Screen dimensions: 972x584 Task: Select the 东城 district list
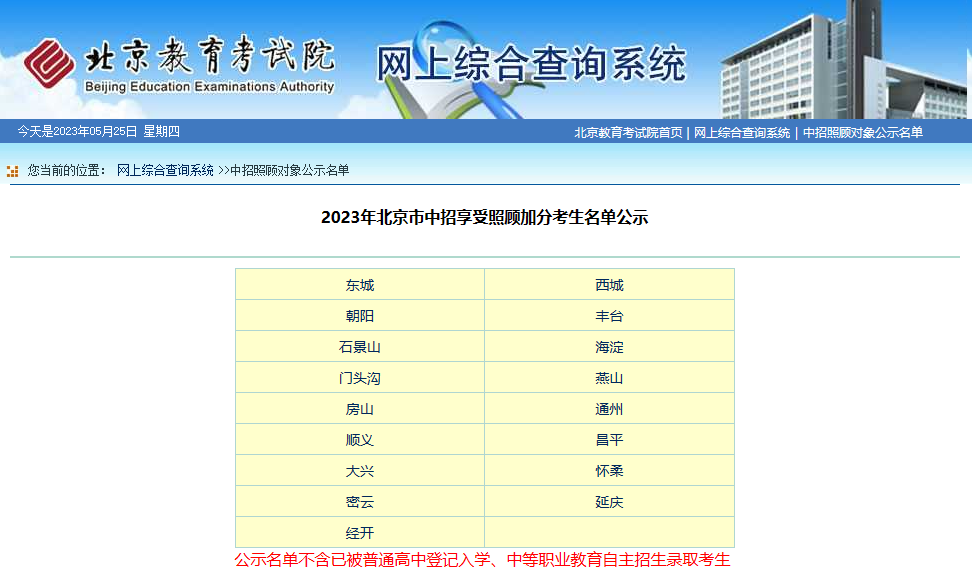[360, 285]
